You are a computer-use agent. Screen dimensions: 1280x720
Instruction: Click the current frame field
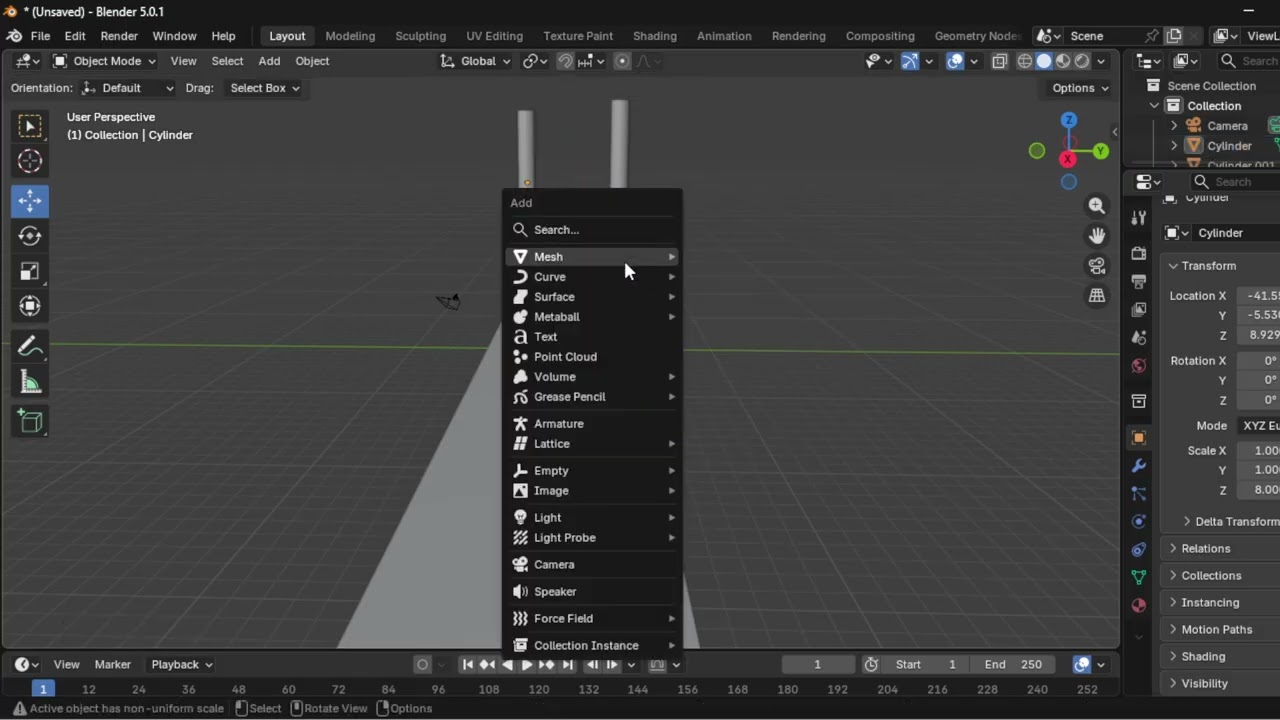pos(817,664)
